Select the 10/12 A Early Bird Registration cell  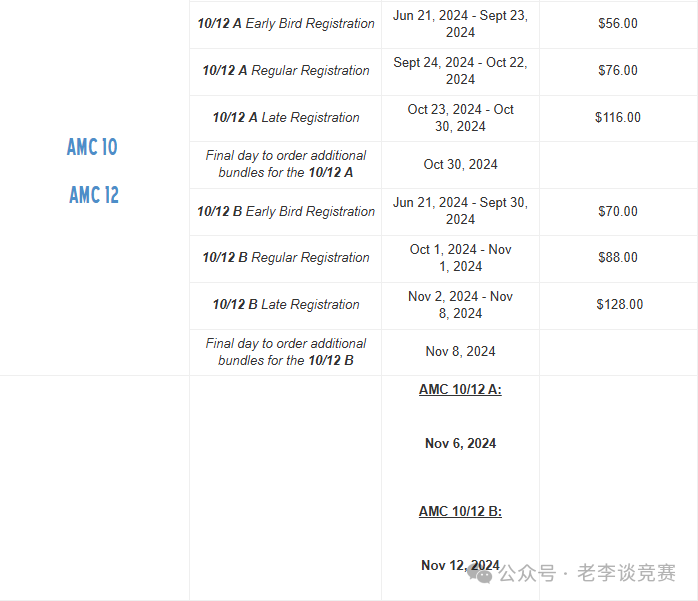(x=286, y=24)
